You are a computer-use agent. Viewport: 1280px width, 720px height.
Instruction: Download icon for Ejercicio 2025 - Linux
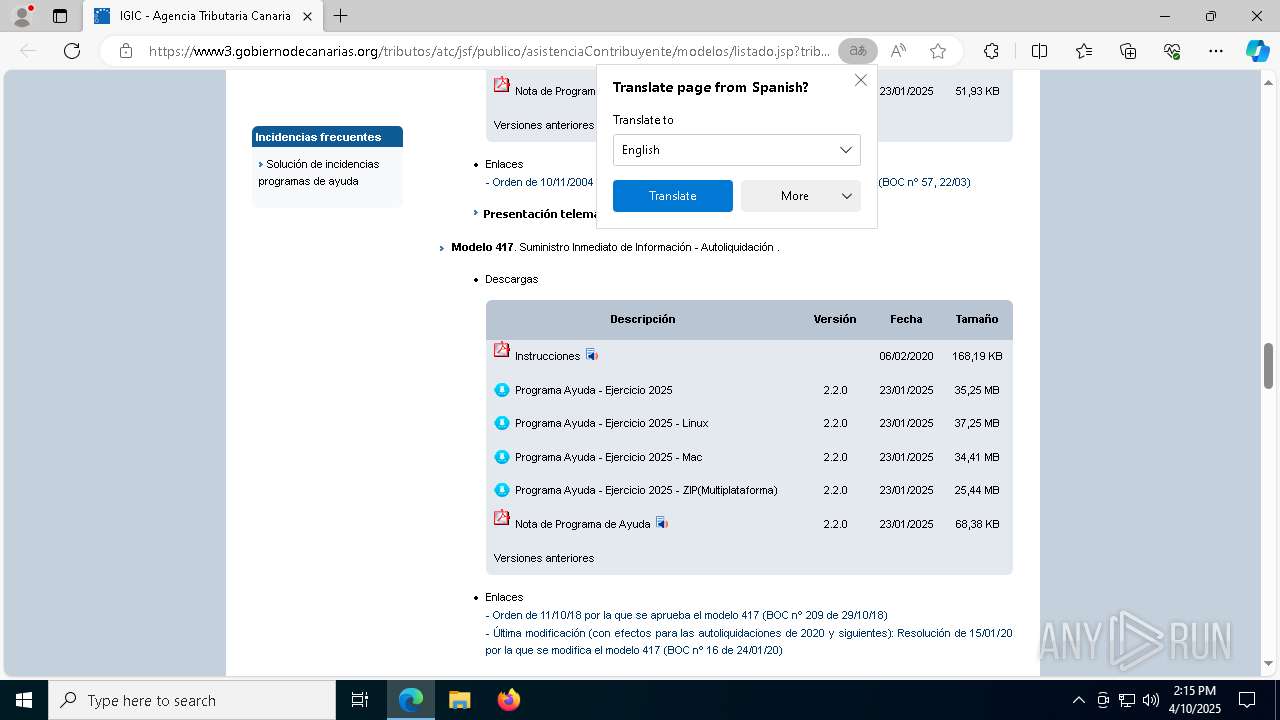tap(502, 423)
